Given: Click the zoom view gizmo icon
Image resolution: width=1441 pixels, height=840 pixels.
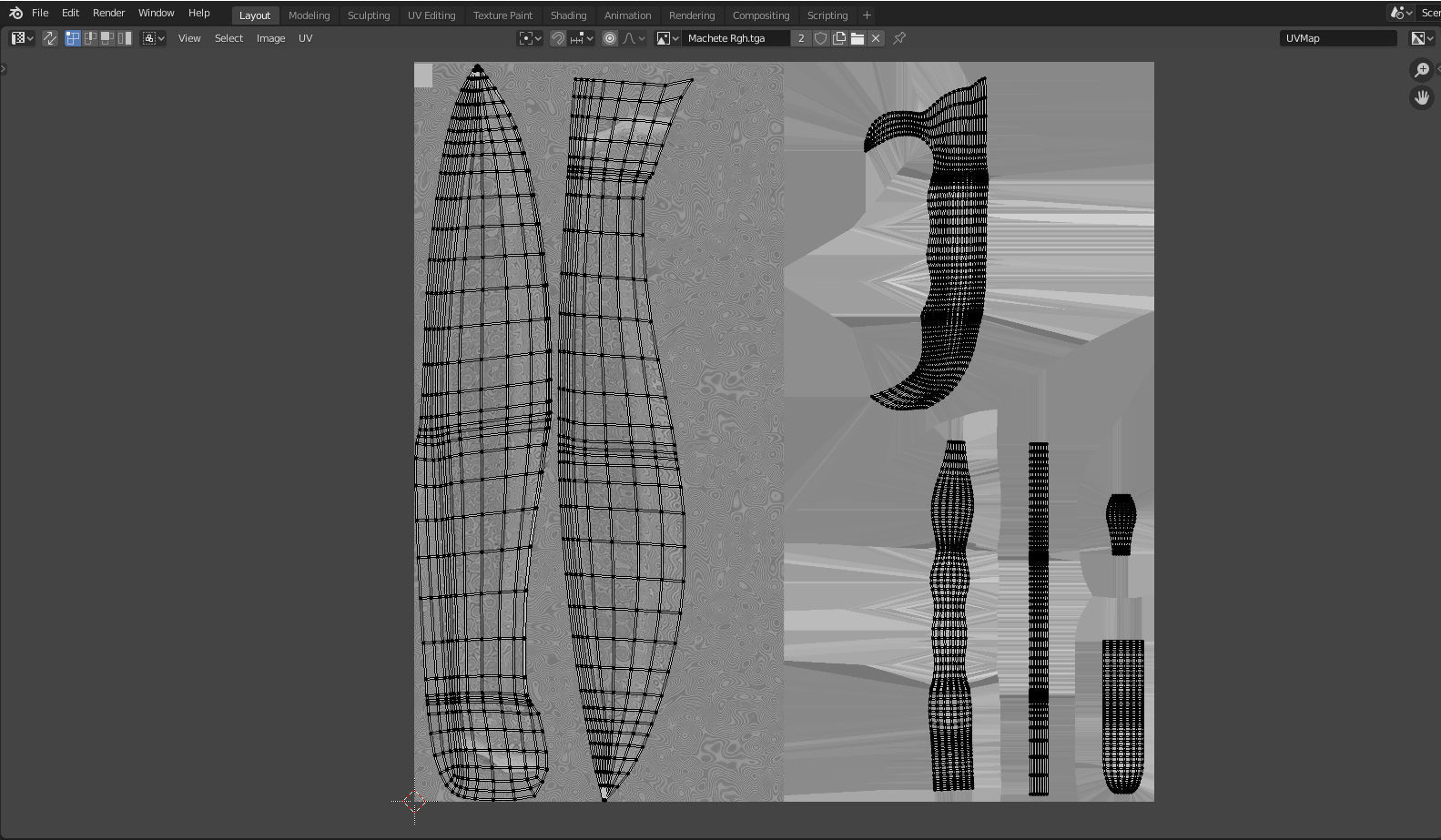Looking at the screenshot, I should [x=1422, y=70].
